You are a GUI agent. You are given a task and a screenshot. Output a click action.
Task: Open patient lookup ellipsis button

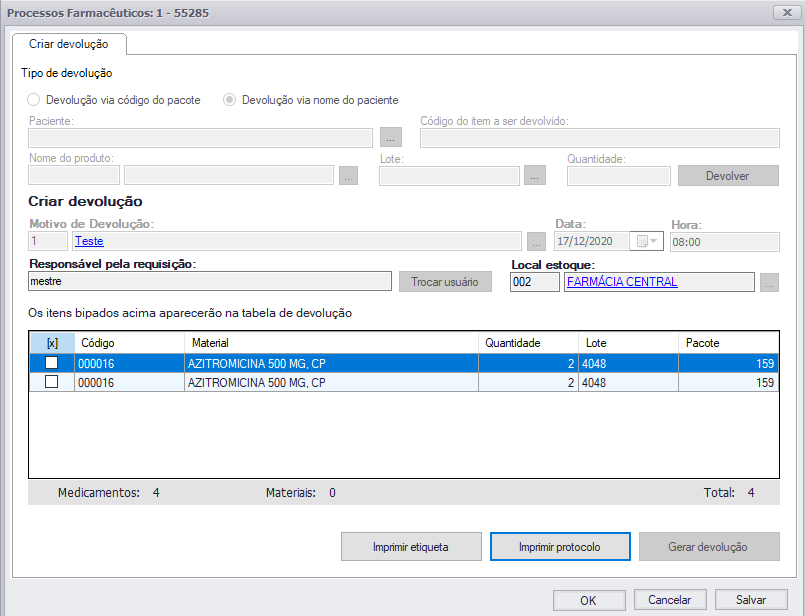point(391,138)
